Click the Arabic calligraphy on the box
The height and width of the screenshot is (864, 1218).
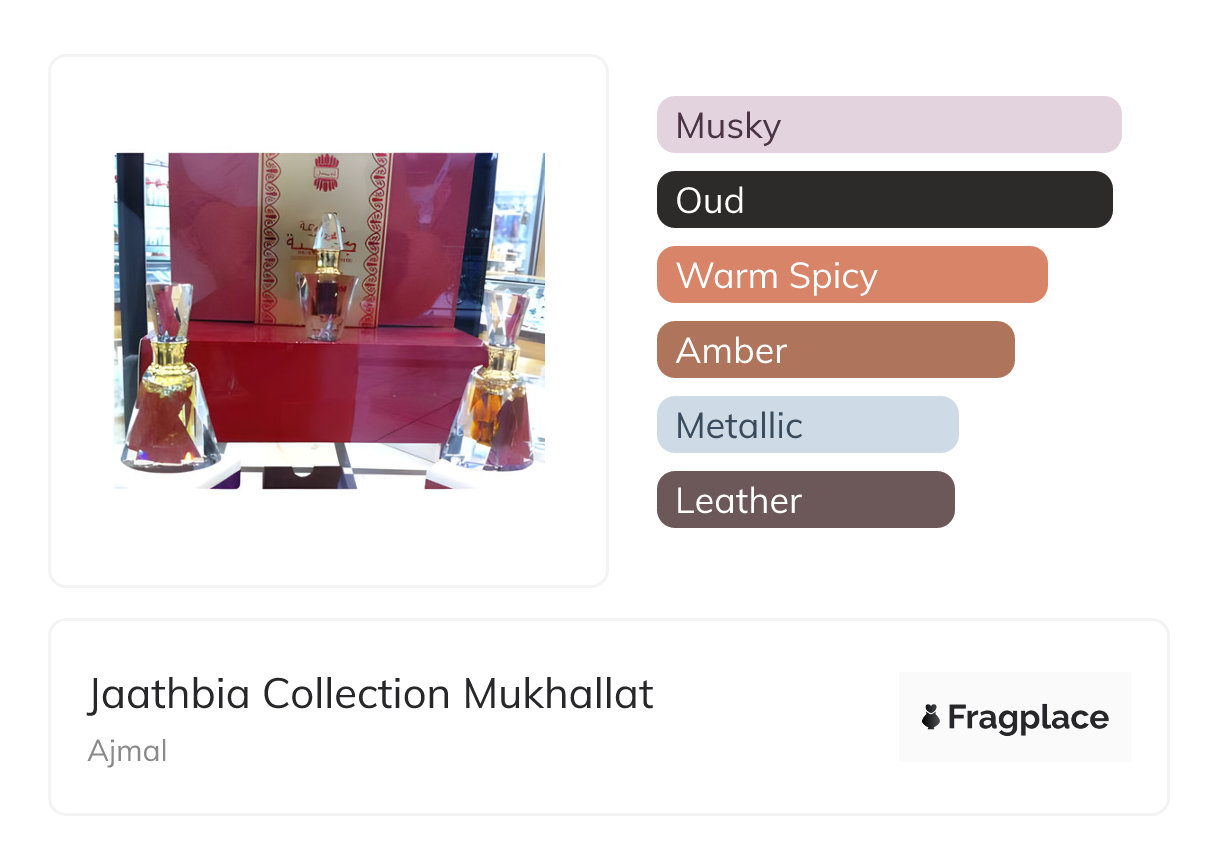click(x=290, y=240)
